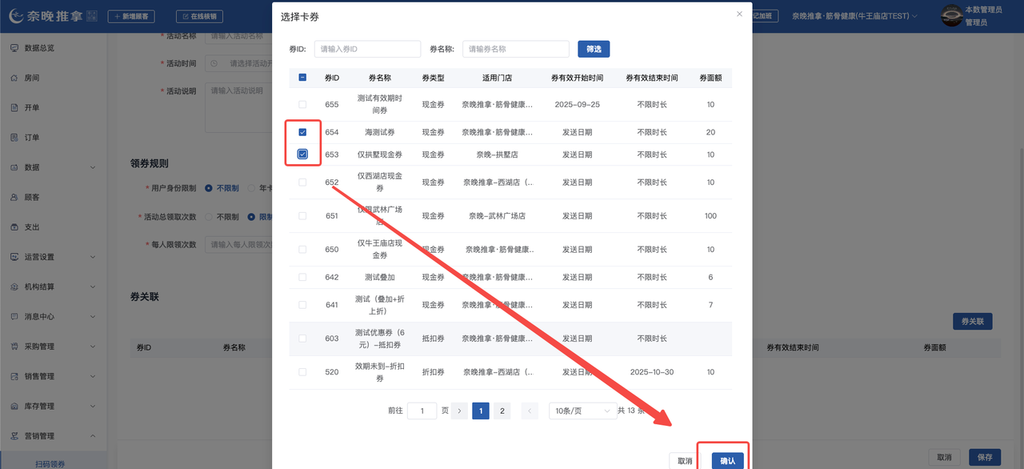Click the 运营设置 icon in sidebar

pyautogui.click(x=14, y=257)
